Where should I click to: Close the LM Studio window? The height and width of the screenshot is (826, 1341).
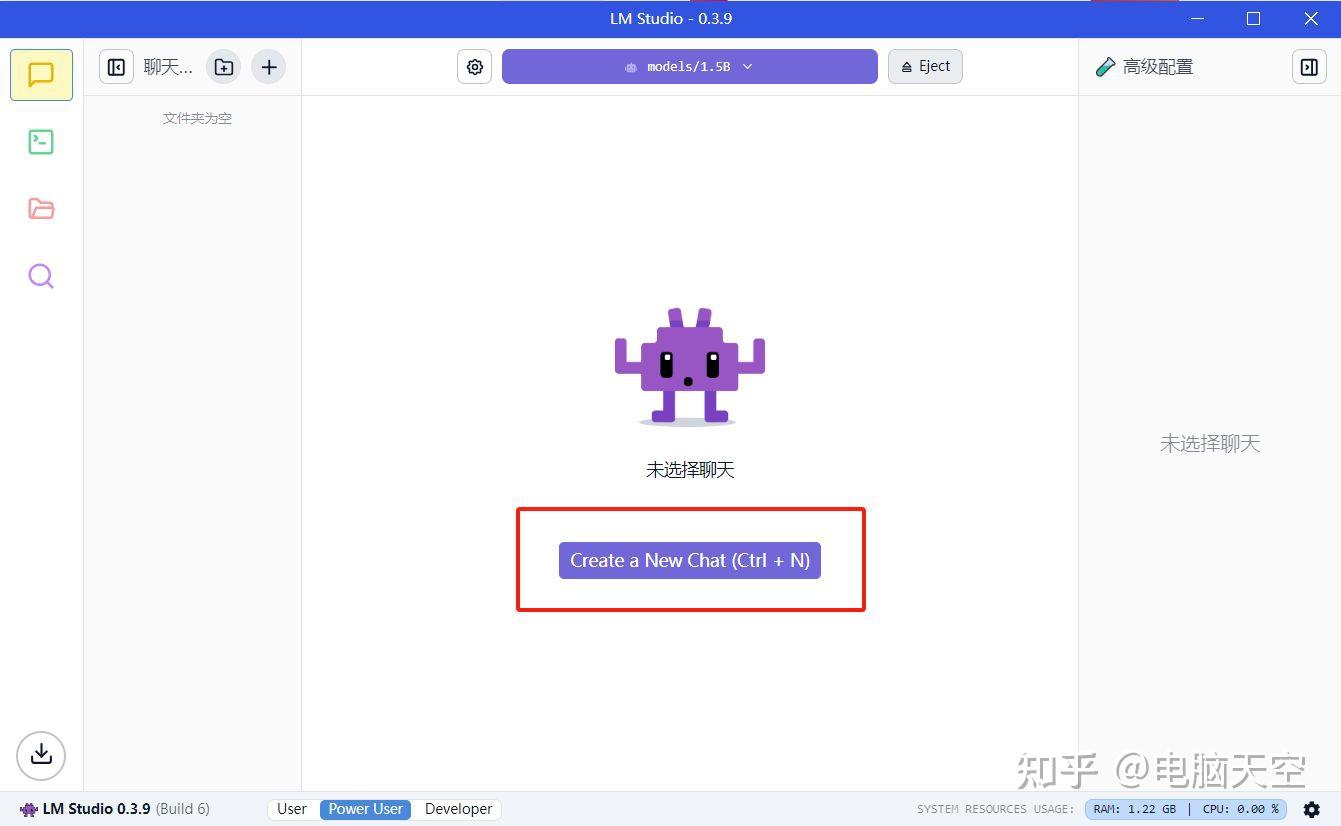1311,19
